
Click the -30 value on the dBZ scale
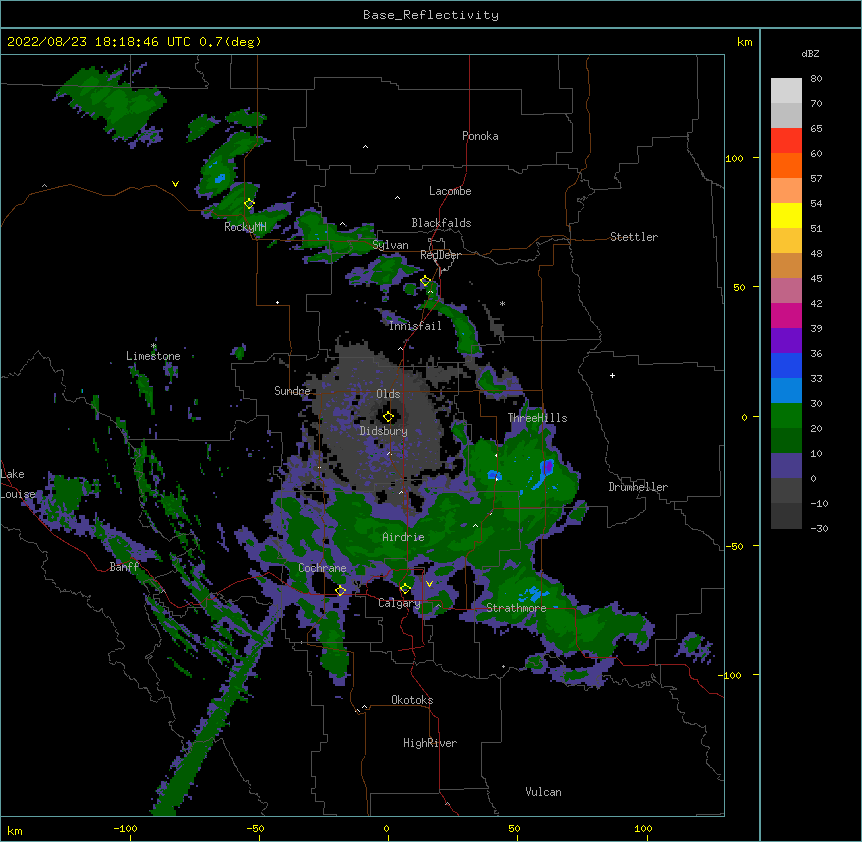coord(819,528)
